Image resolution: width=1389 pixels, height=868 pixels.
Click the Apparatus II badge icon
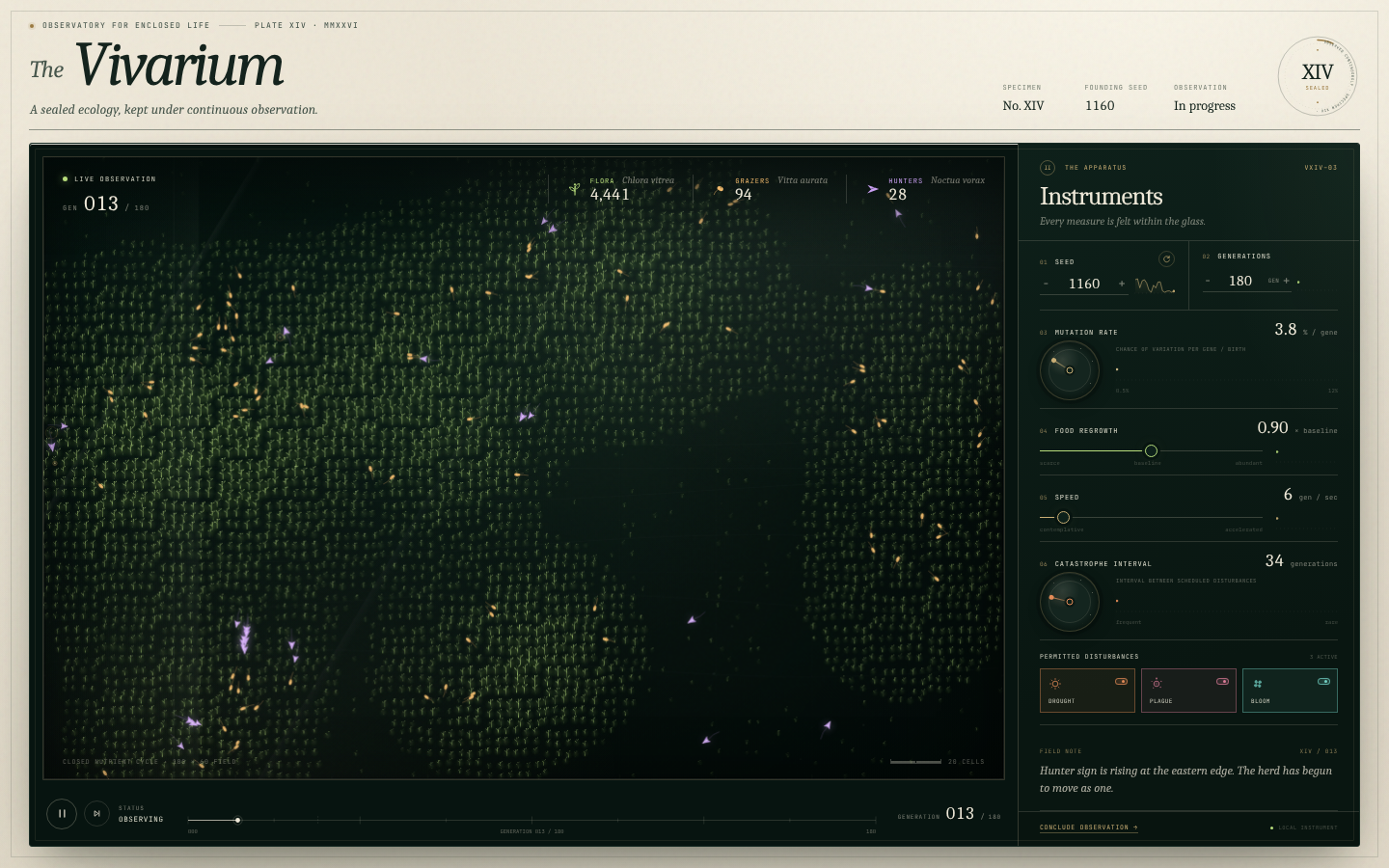1048,168
